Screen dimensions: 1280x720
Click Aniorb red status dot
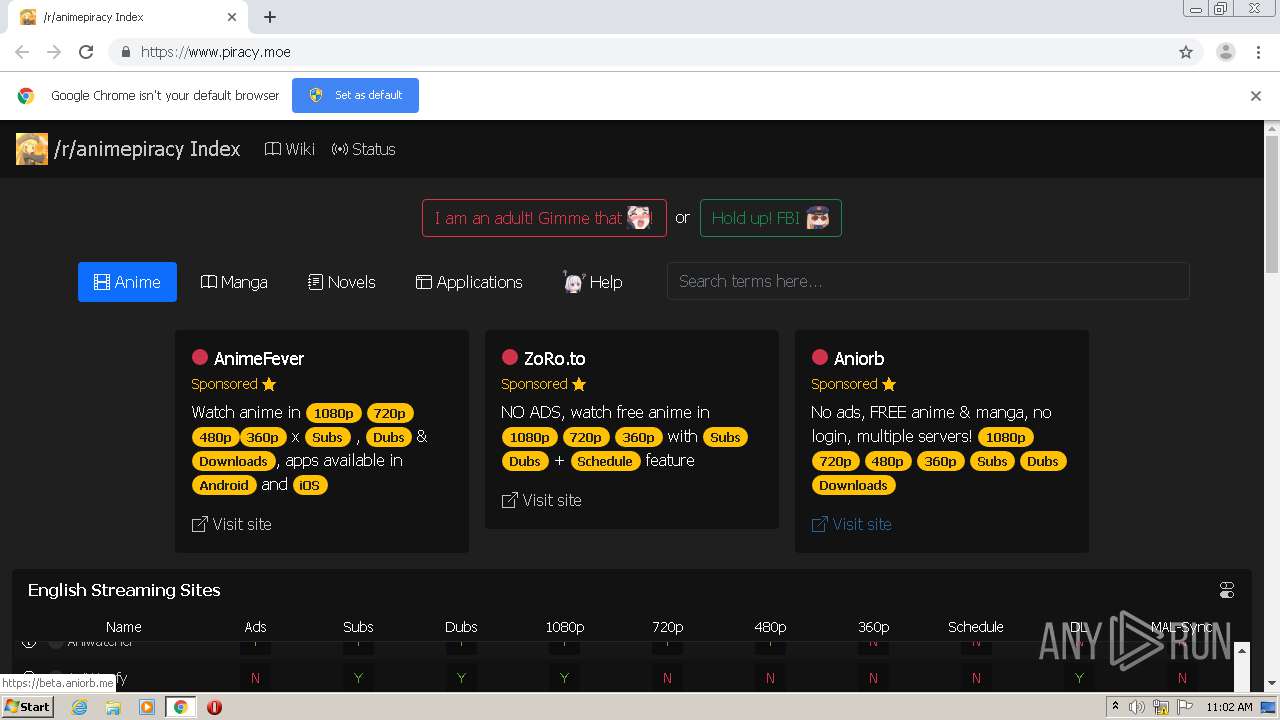coord(819,357)
